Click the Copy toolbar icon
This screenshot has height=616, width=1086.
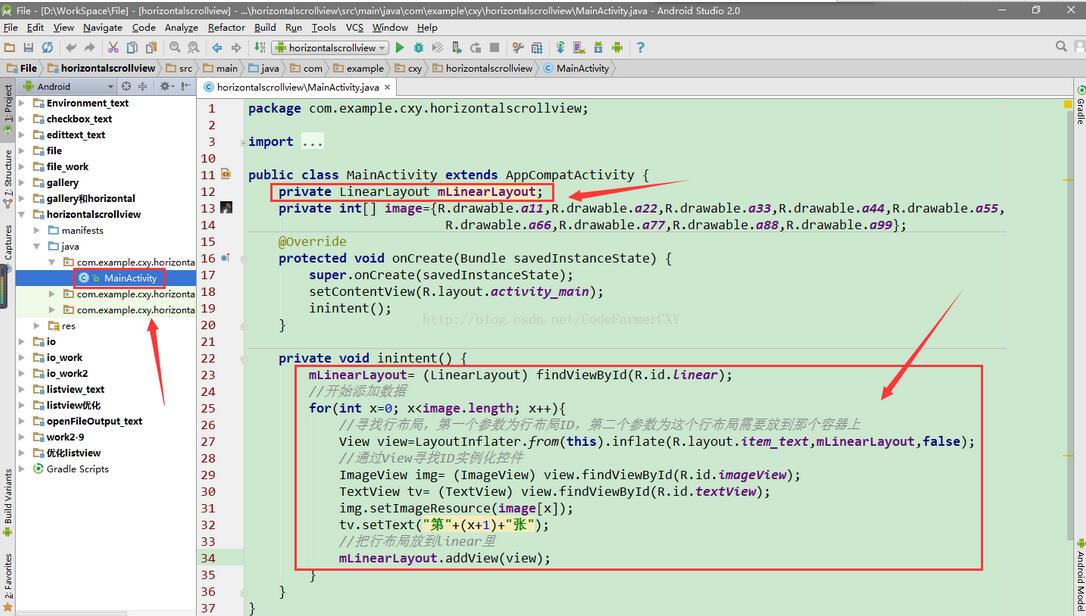click(x=132, y=47)
